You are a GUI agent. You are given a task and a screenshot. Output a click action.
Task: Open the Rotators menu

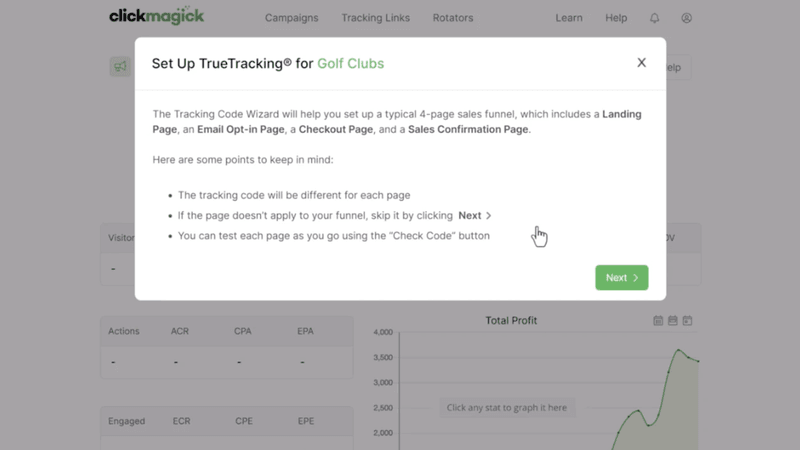pyautogui.click(x=453, y=18)
